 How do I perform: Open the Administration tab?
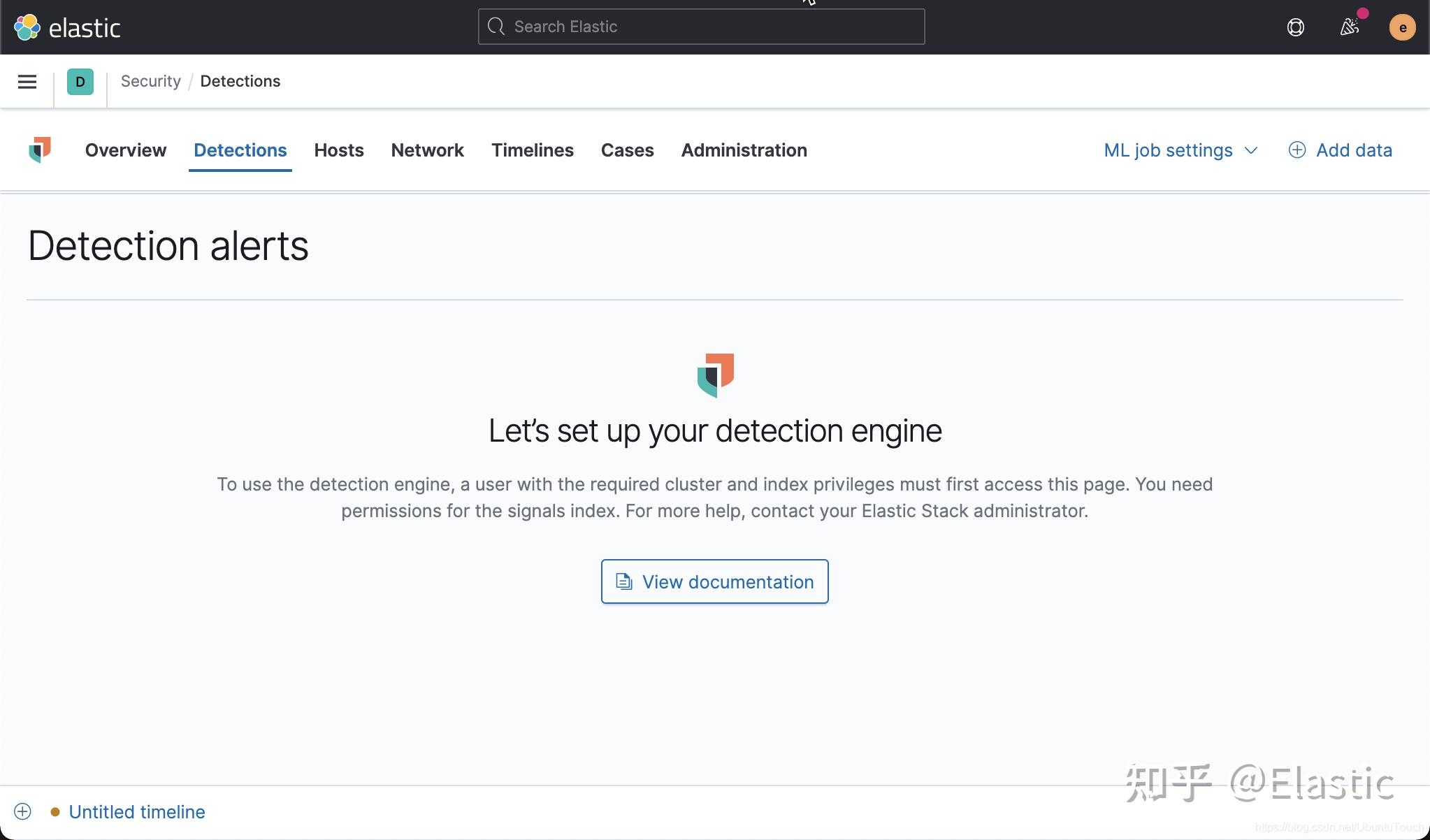744,150
